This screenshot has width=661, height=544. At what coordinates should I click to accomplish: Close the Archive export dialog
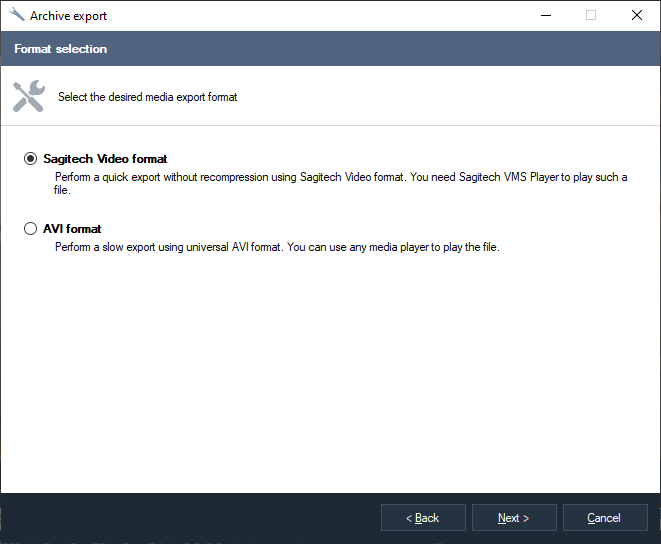click(x=637, y=16)
